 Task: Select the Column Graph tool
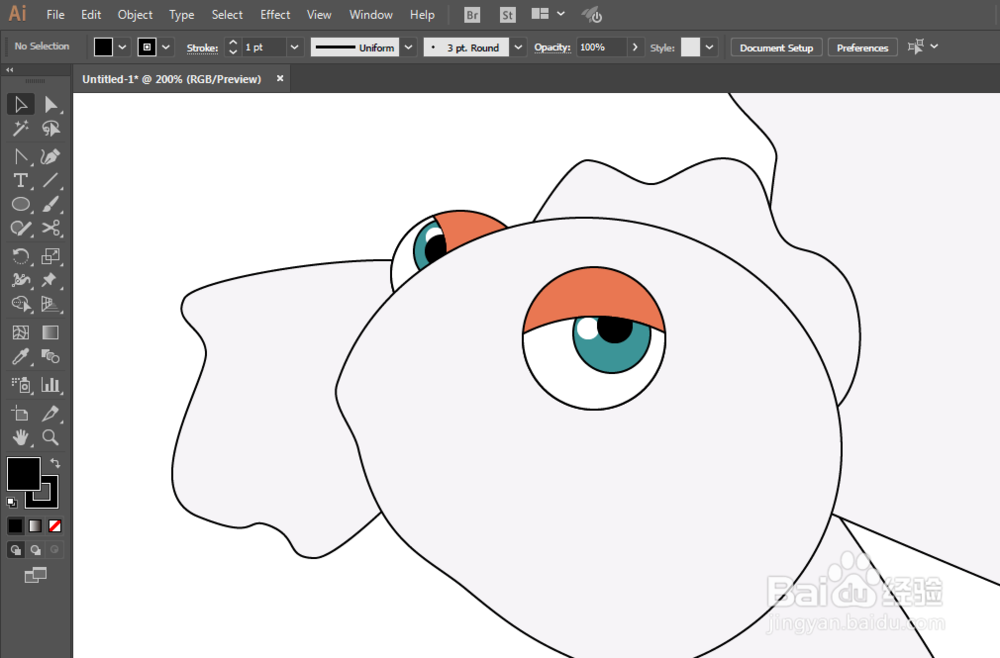(x=50, y=384)
